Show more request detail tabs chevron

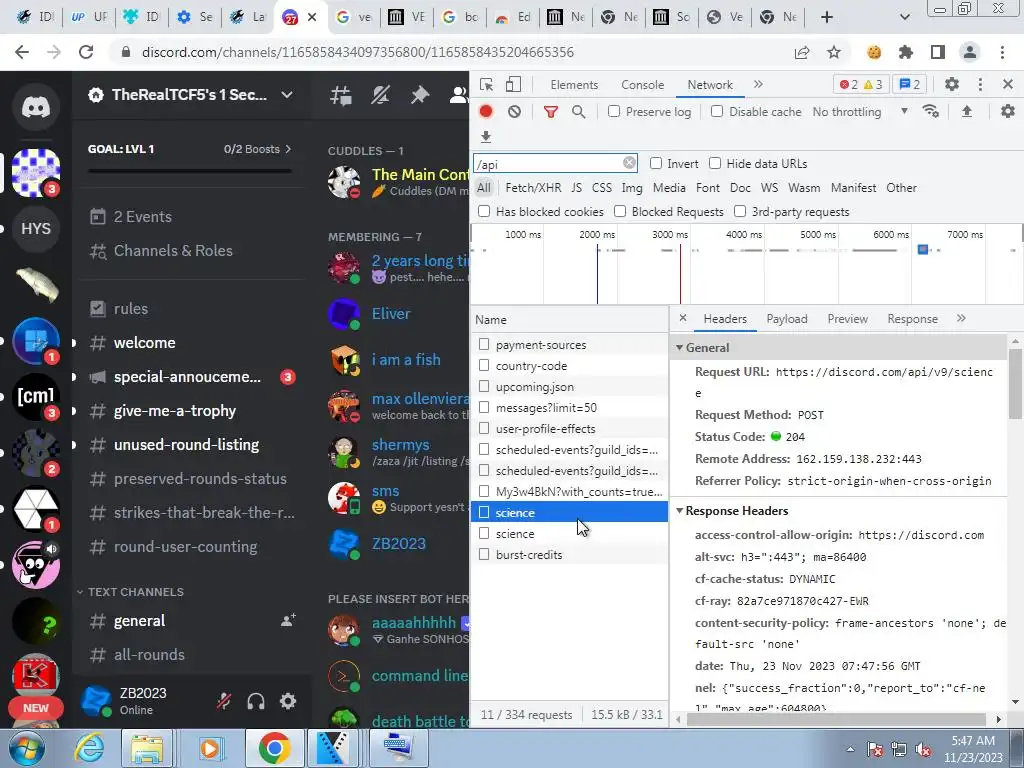click(x=961, y=319)
